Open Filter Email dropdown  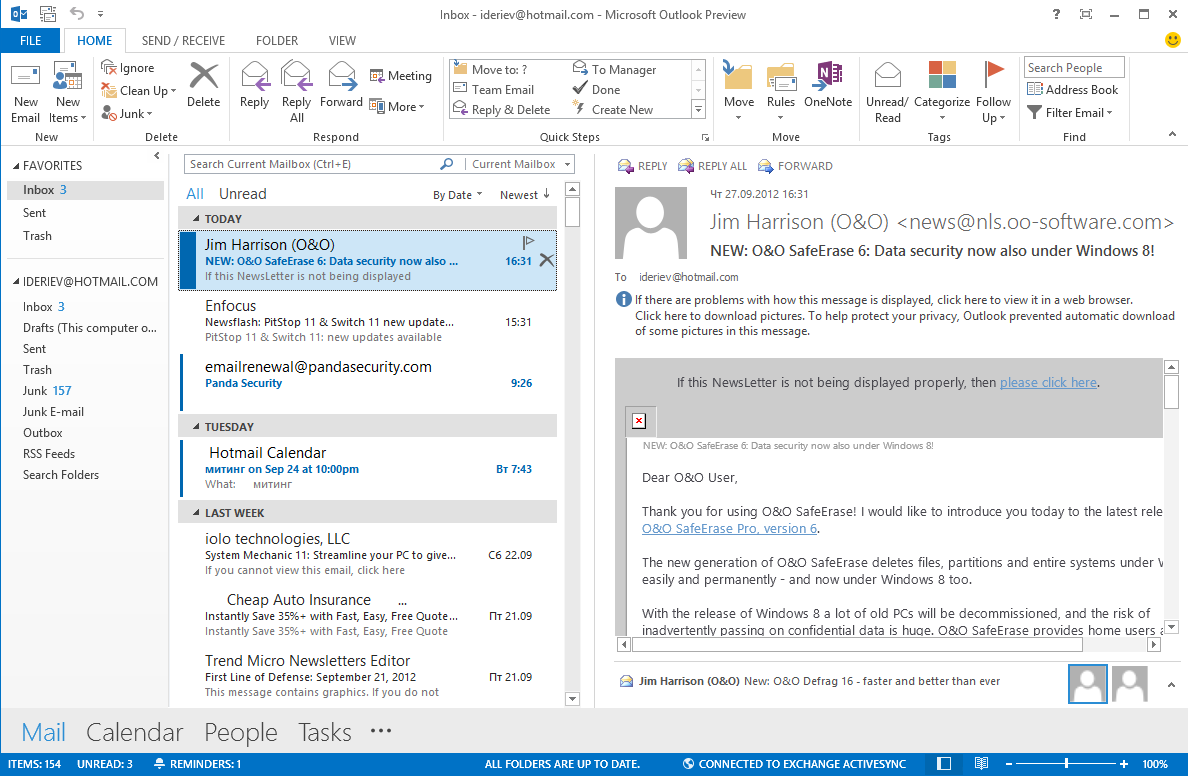[1070, 112]
